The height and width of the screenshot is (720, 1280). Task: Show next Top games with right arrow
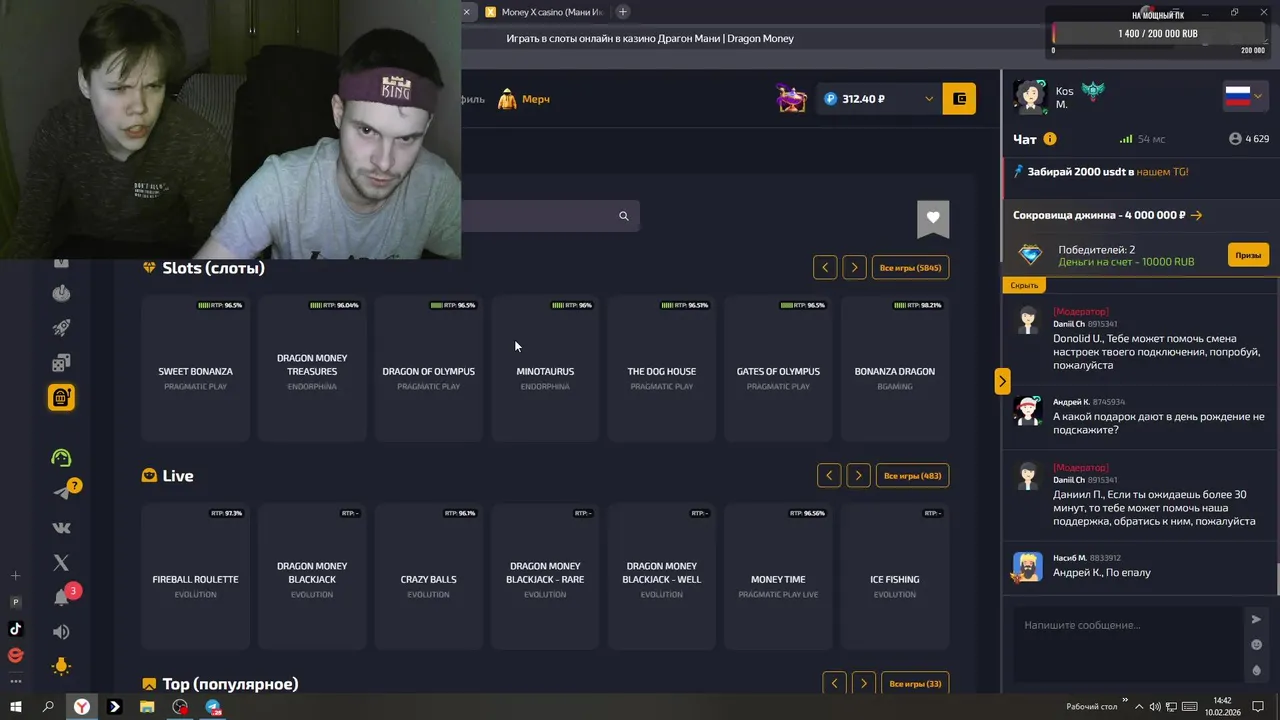[x=864, y=683]
